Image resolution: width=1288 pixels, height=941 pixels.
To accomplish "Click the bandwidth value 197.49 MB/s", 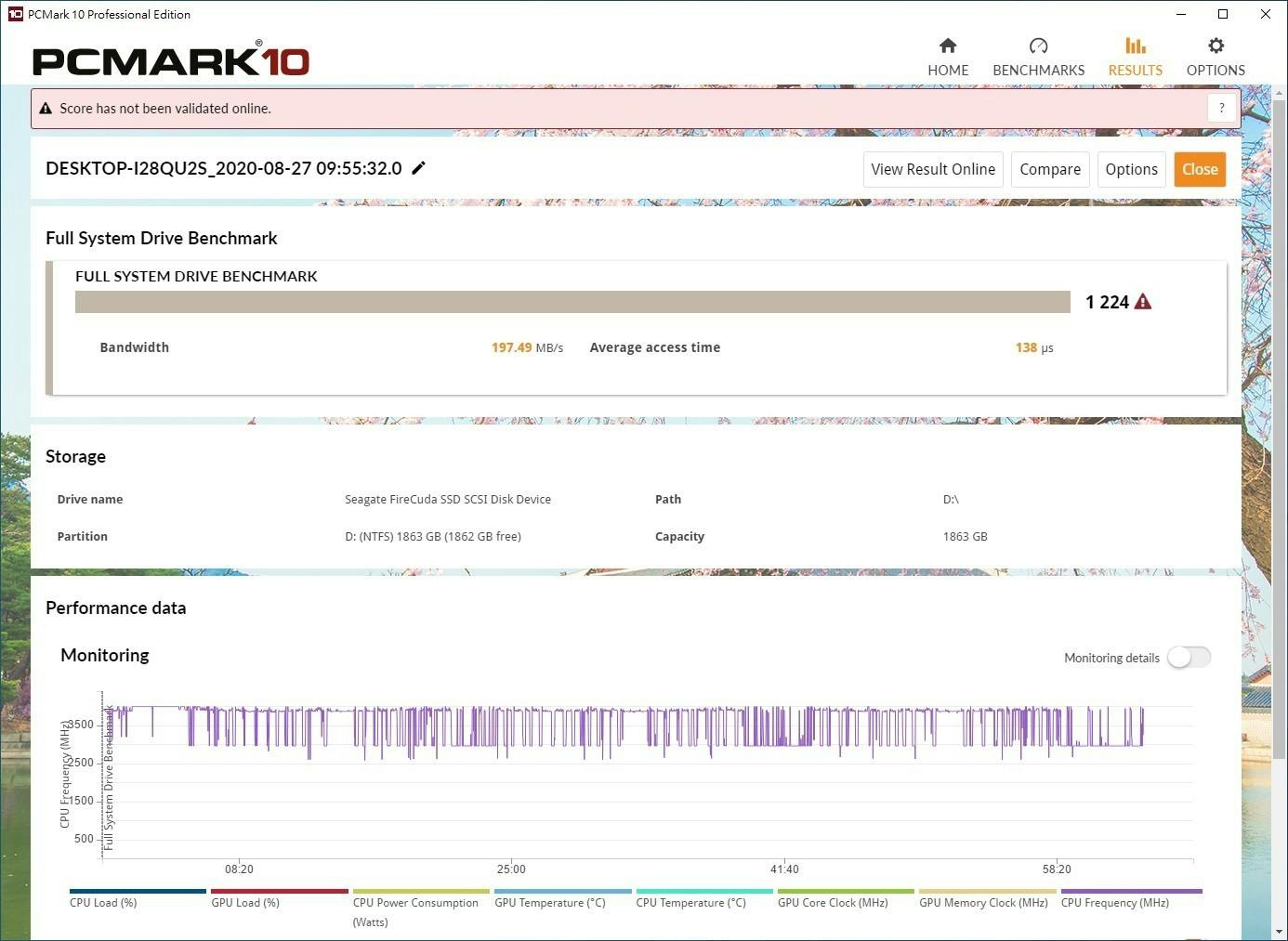I will [x=527, y=347].
